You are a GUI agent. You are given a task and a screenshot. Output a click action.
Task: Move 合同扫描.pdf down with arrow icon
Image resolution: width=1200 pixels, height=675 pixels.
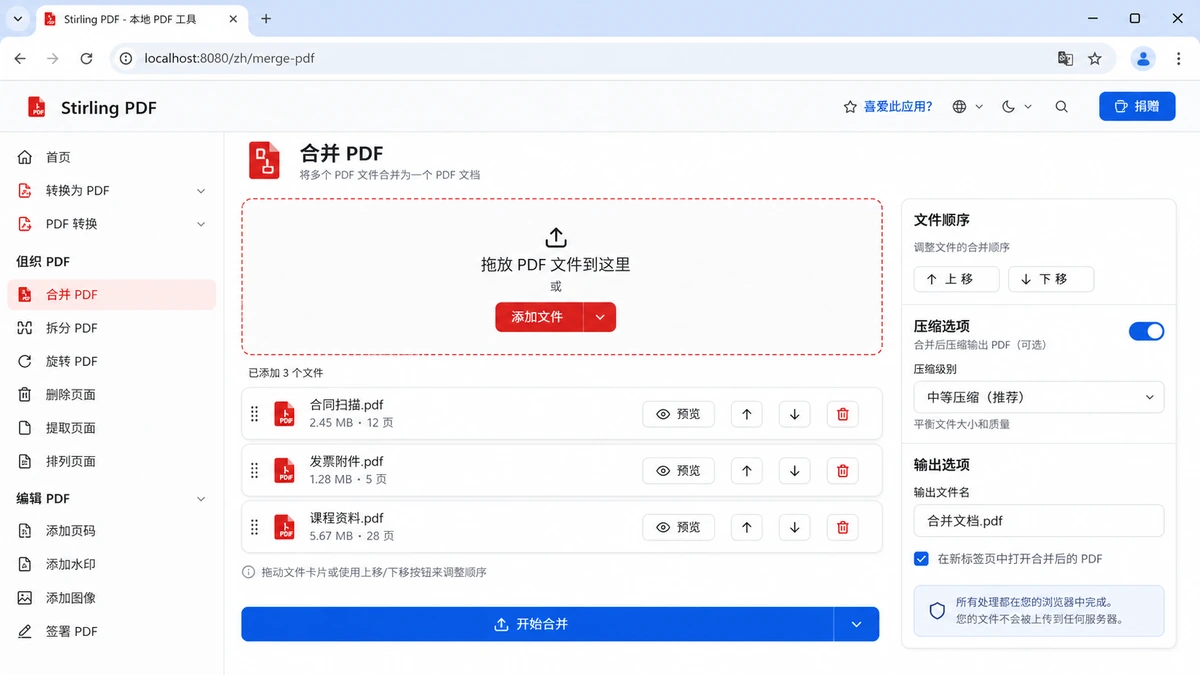pos(794,414)
